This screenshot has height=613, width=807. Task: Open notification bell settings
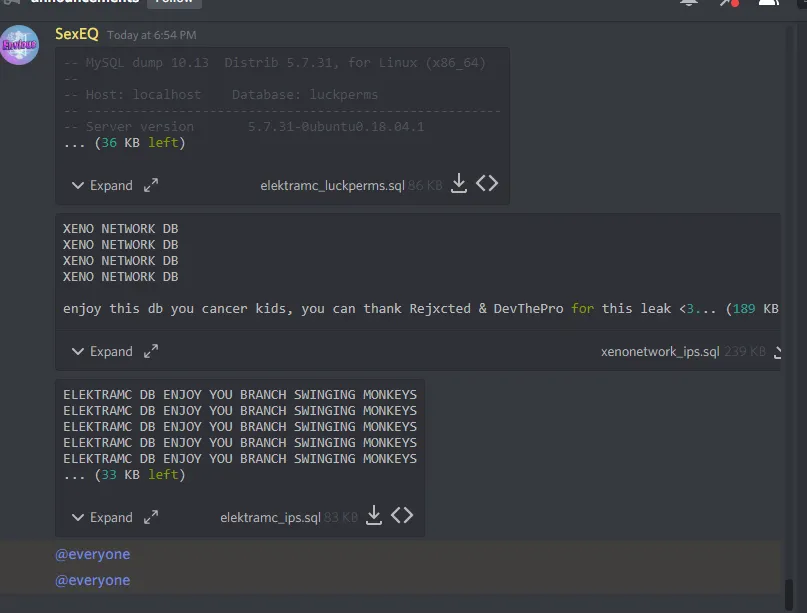pos(689,2)
